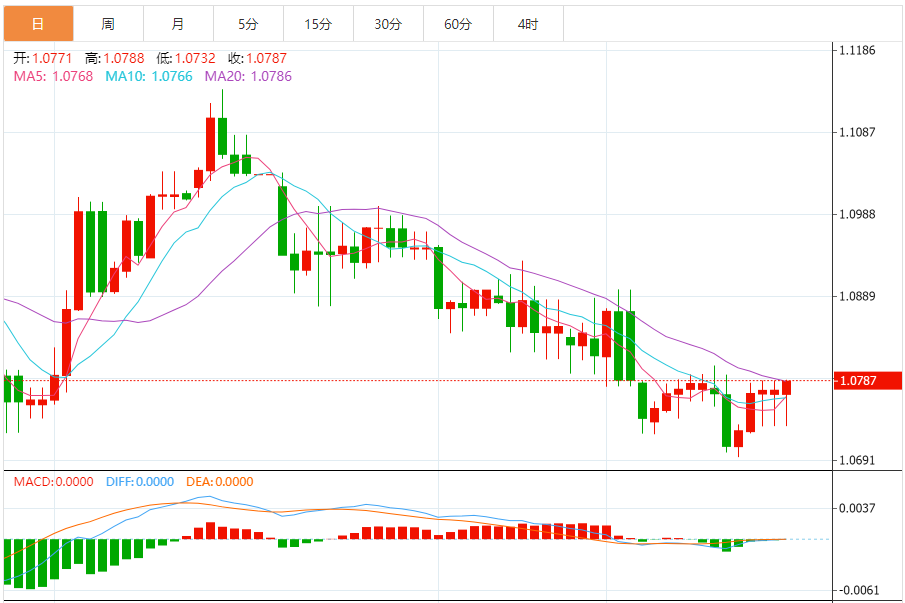The image size is (905, 603).
Task: Click the 1.1186 price axis label
Action: [x=857, y=50]
